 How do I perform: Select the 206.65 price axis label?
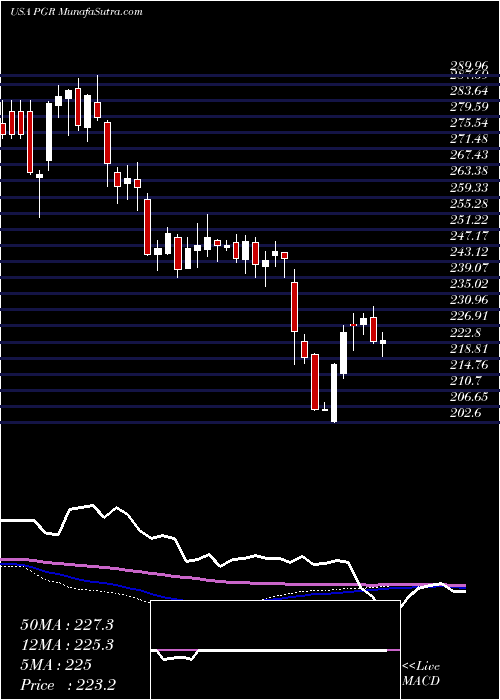tap(468, 397)
